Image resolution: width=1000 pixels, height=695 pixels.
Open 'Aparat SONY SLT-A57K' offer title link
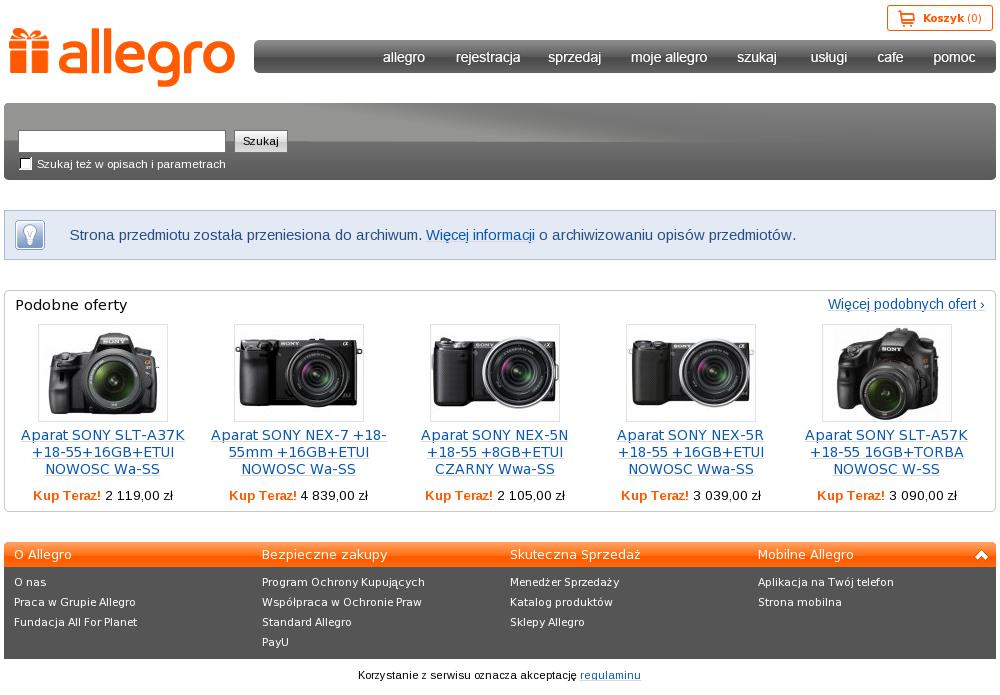[x=886, y=452]
